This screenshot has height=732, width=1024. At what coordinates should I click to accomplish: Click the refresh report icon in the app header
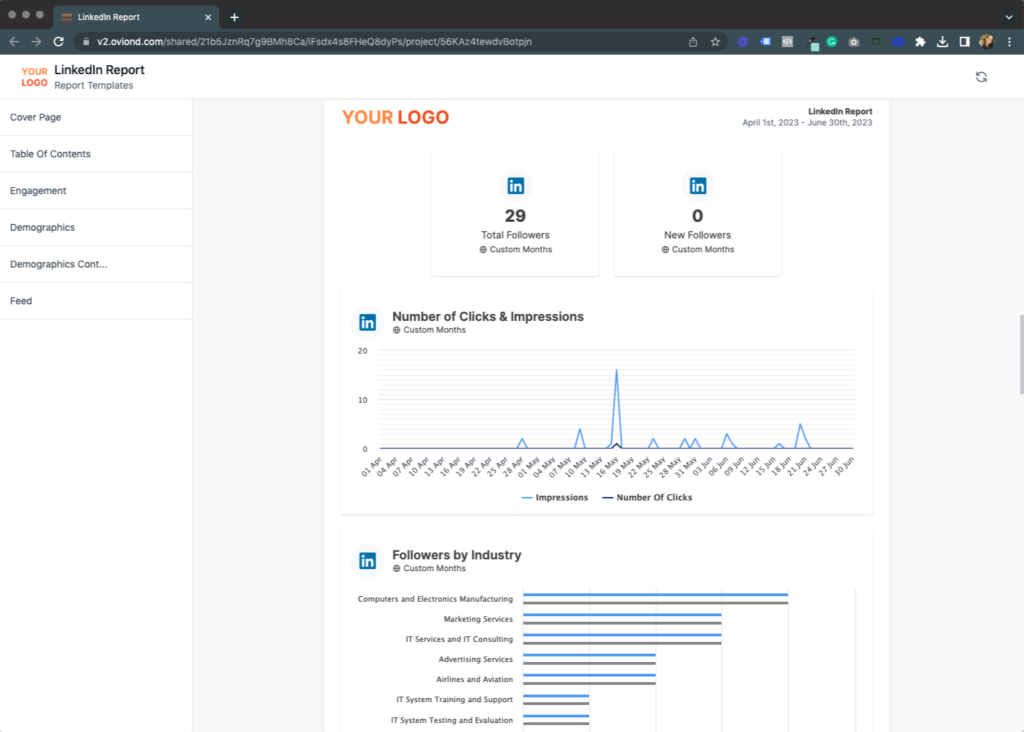(981, 77)
